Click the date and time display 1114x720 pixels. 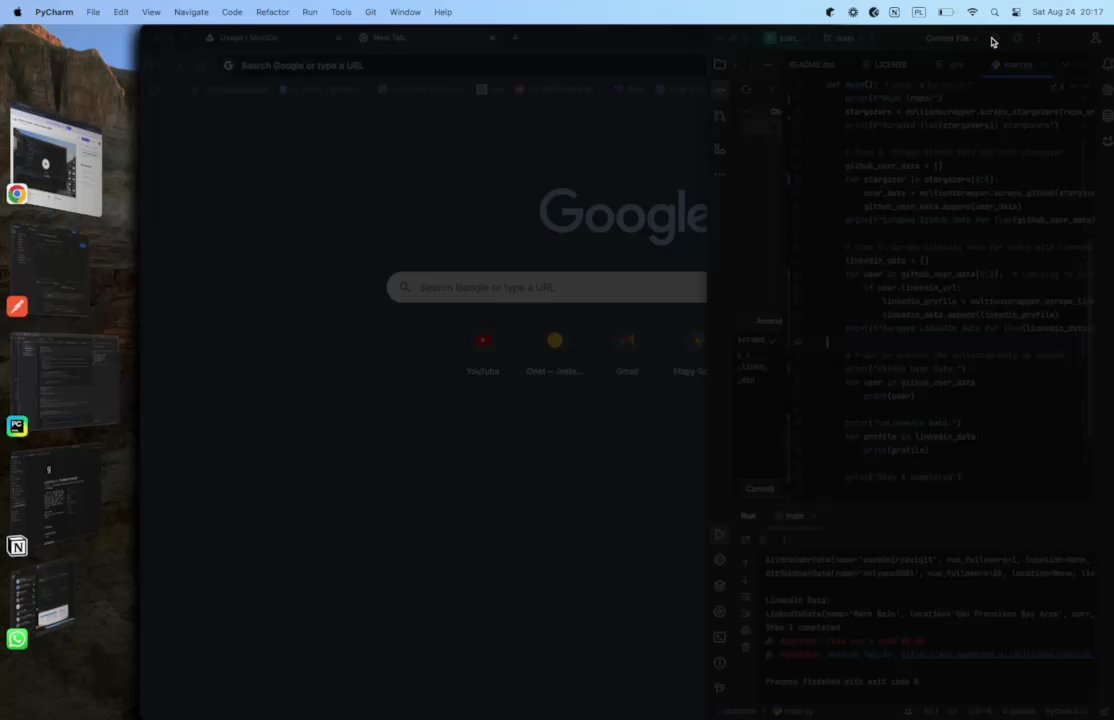[1067, 12]
